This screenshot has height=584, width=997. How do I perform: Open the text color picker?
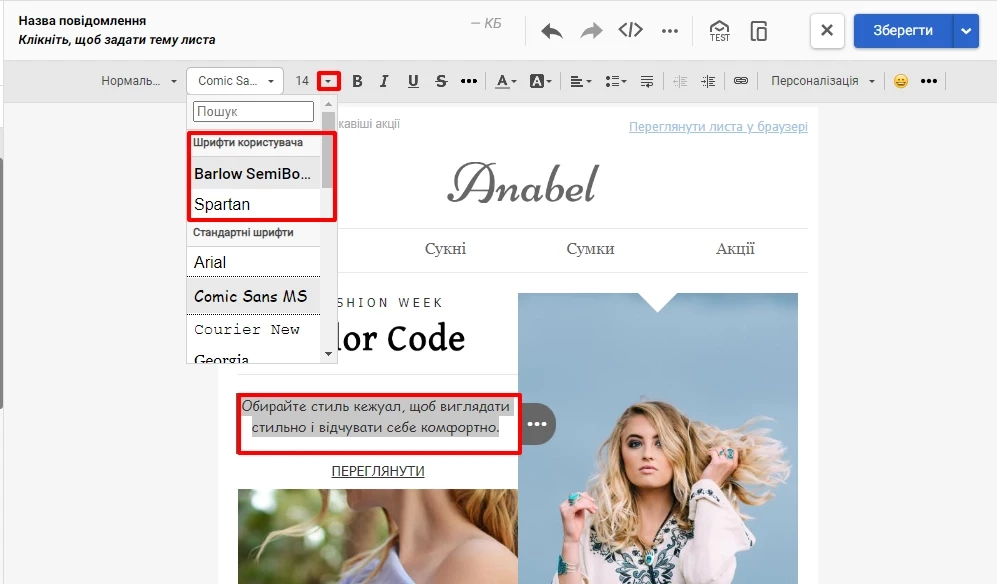click(x=505, y=81)
